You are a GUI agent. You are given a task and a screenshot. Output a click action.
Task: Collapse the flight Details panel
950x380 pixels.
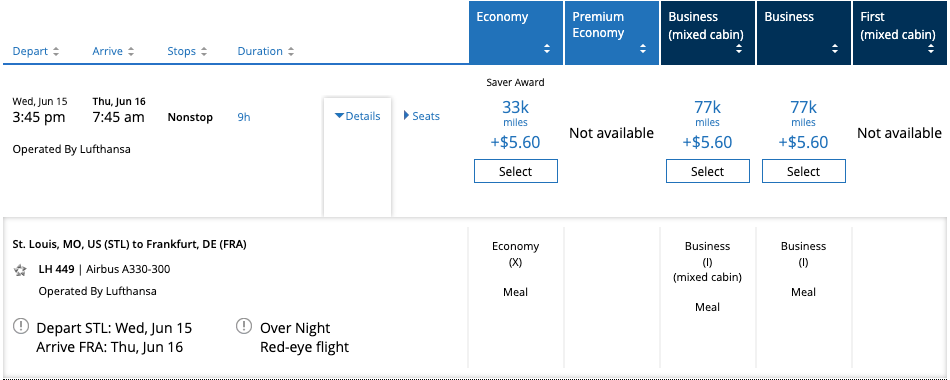pyautogui.click(x=357, y=116)
